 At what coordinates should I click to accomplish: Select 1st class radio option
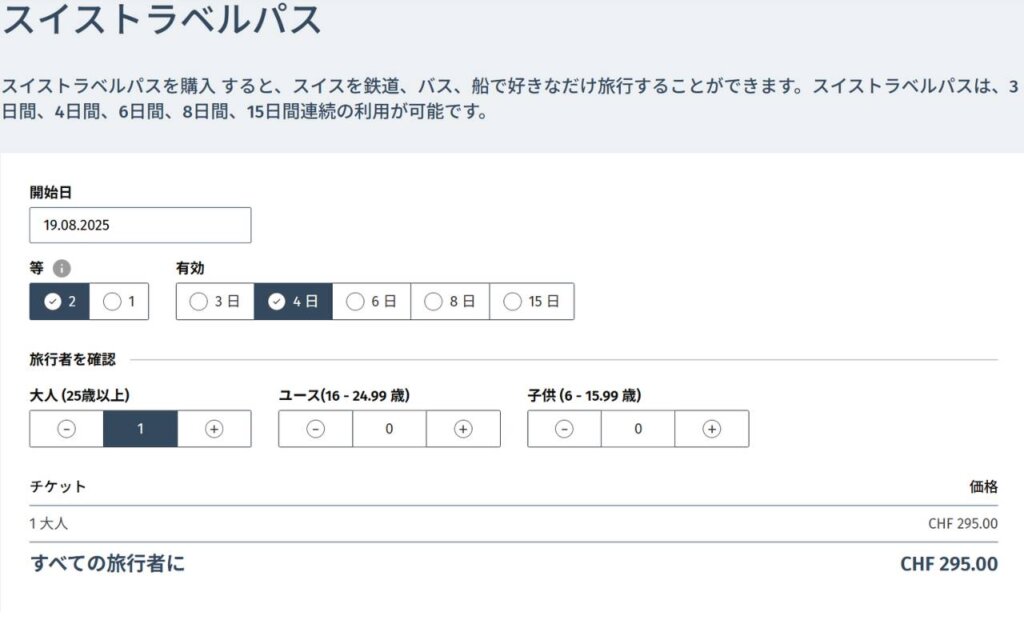coord(119,302)
